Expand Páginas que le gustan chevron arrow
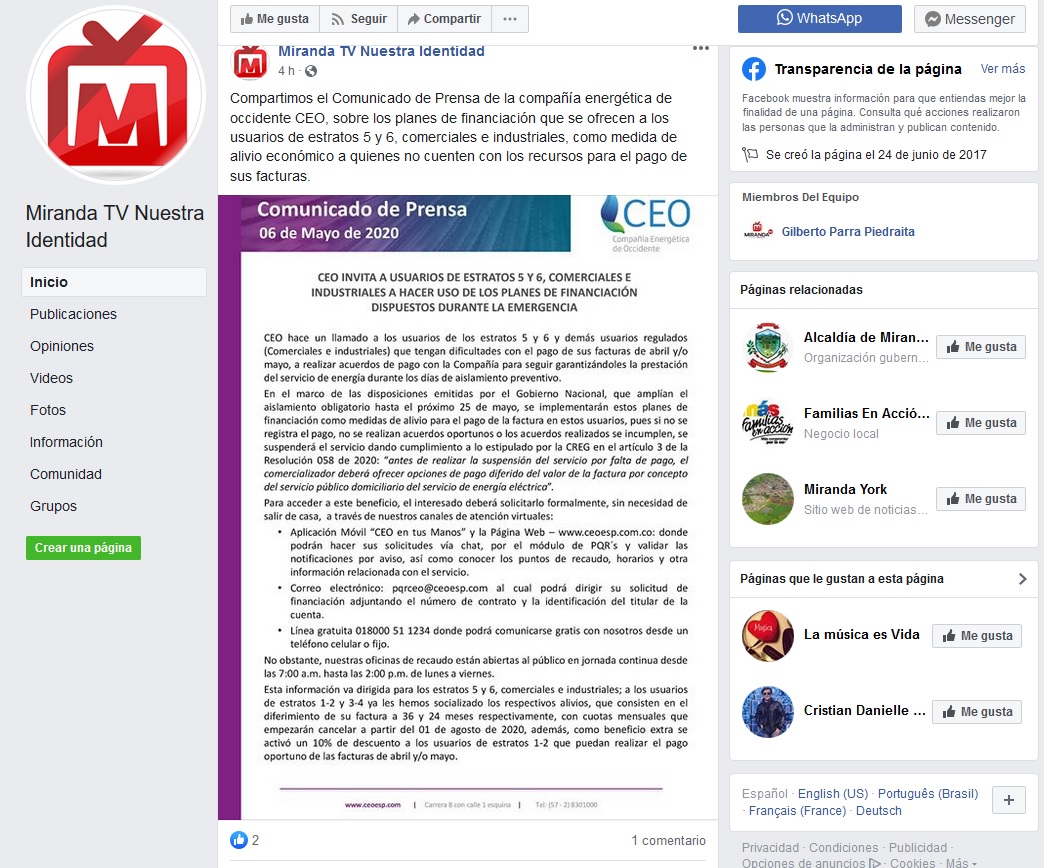 click(x=1023, y=579)
